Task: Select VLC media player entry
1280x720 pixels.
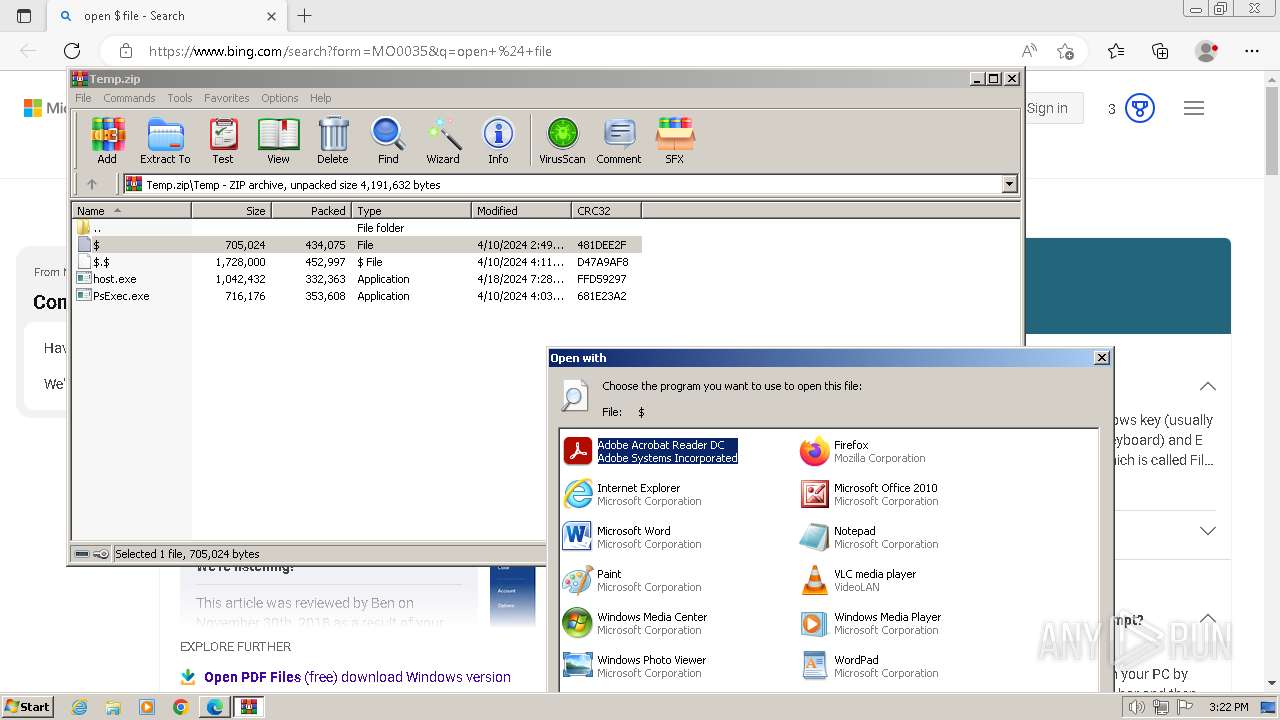Action: coord(858,580)
